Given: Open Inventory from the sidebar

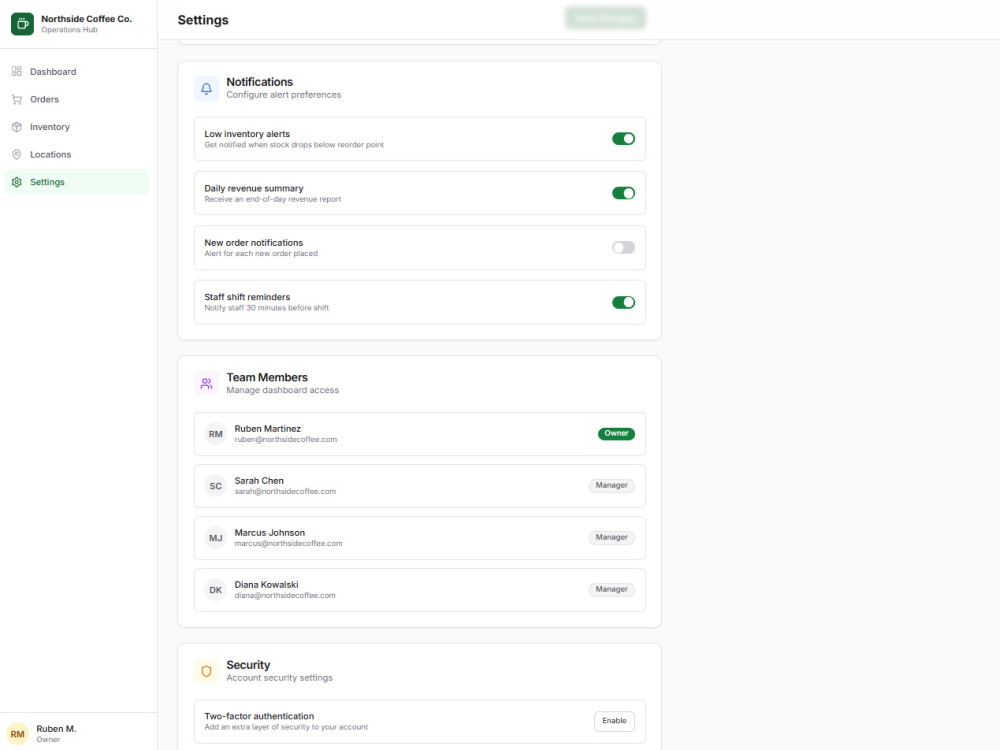Looking at the screenshot, I should pos(77,127).
